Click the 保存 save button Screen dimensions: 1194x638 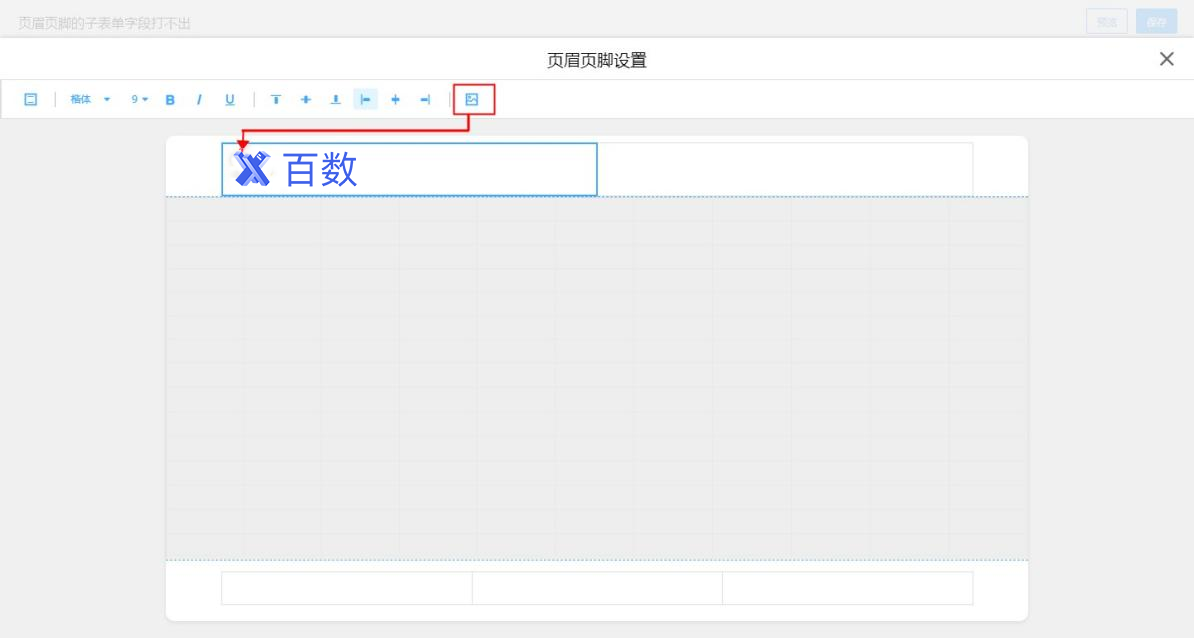tap(1156, 22)
